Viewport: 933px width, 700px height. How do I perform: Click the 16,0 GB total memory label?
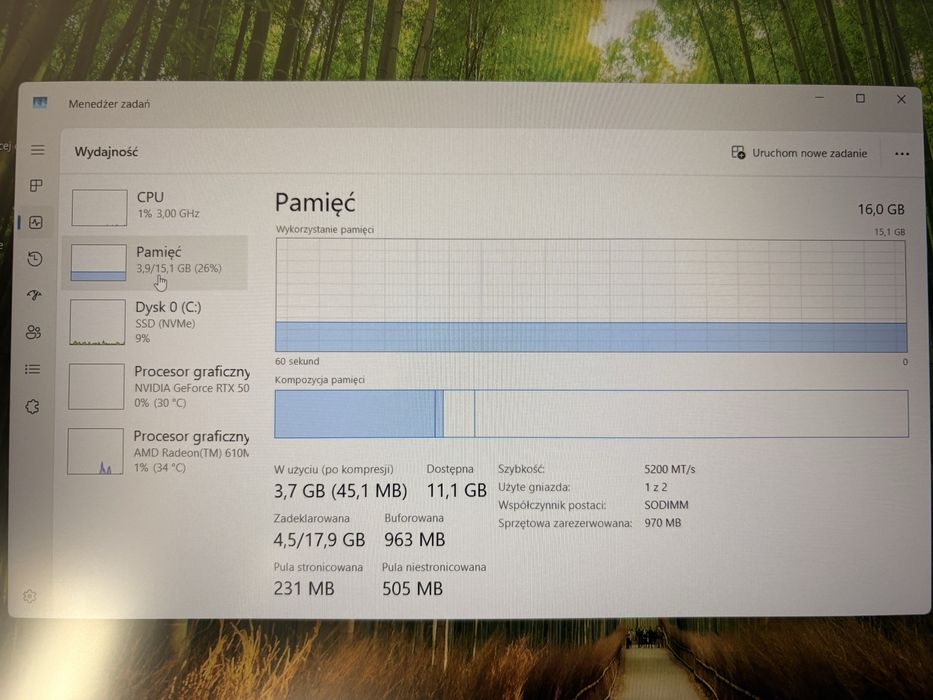point(881,210)
